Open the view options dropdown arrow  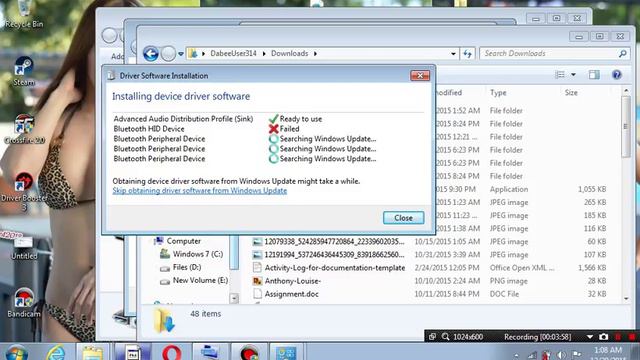tap(573, 75)
